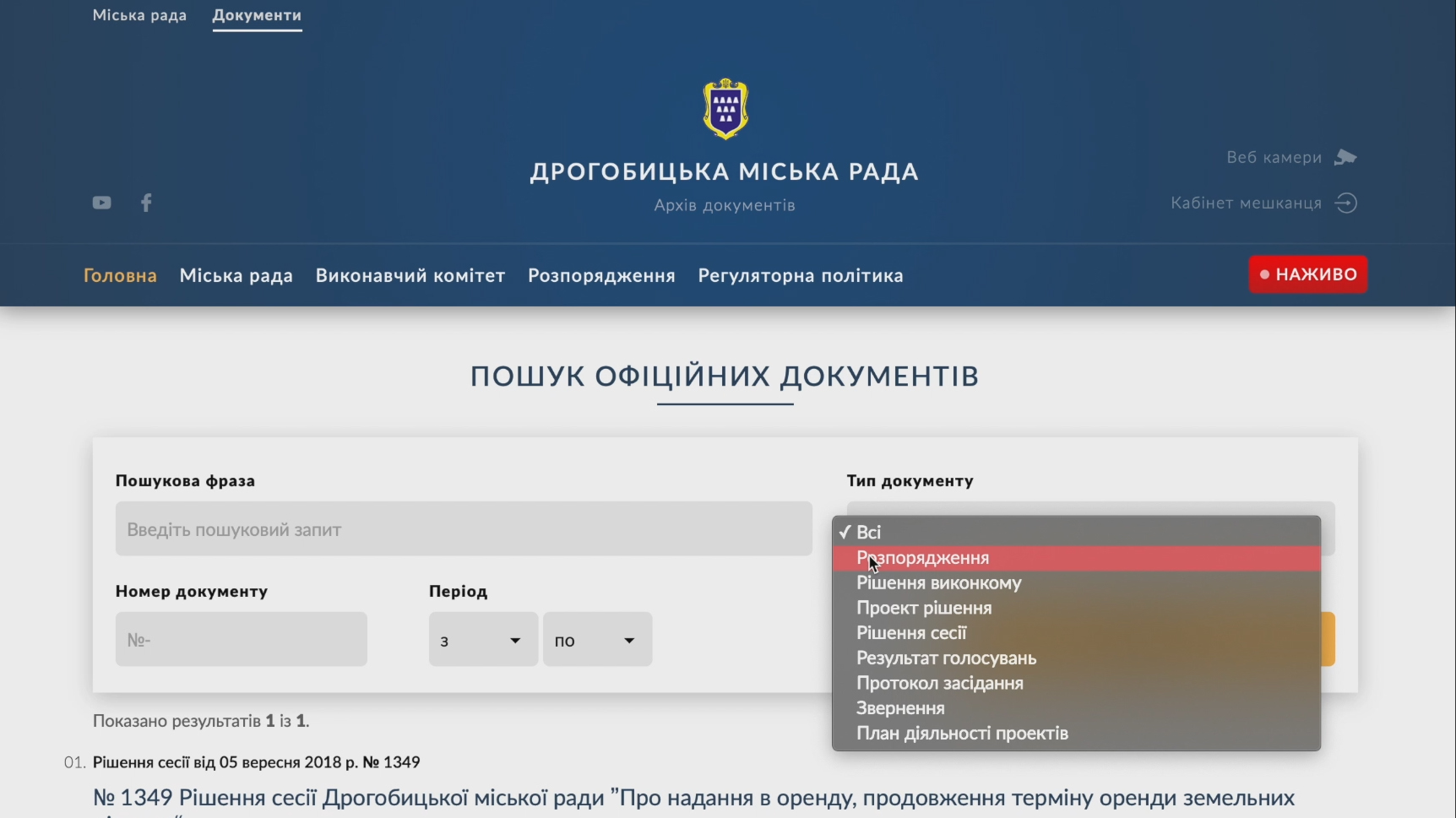Open the 'Кабінет мешканця' link
The height and width of the screenshot is (818, 1456).
pos(1246,203)
